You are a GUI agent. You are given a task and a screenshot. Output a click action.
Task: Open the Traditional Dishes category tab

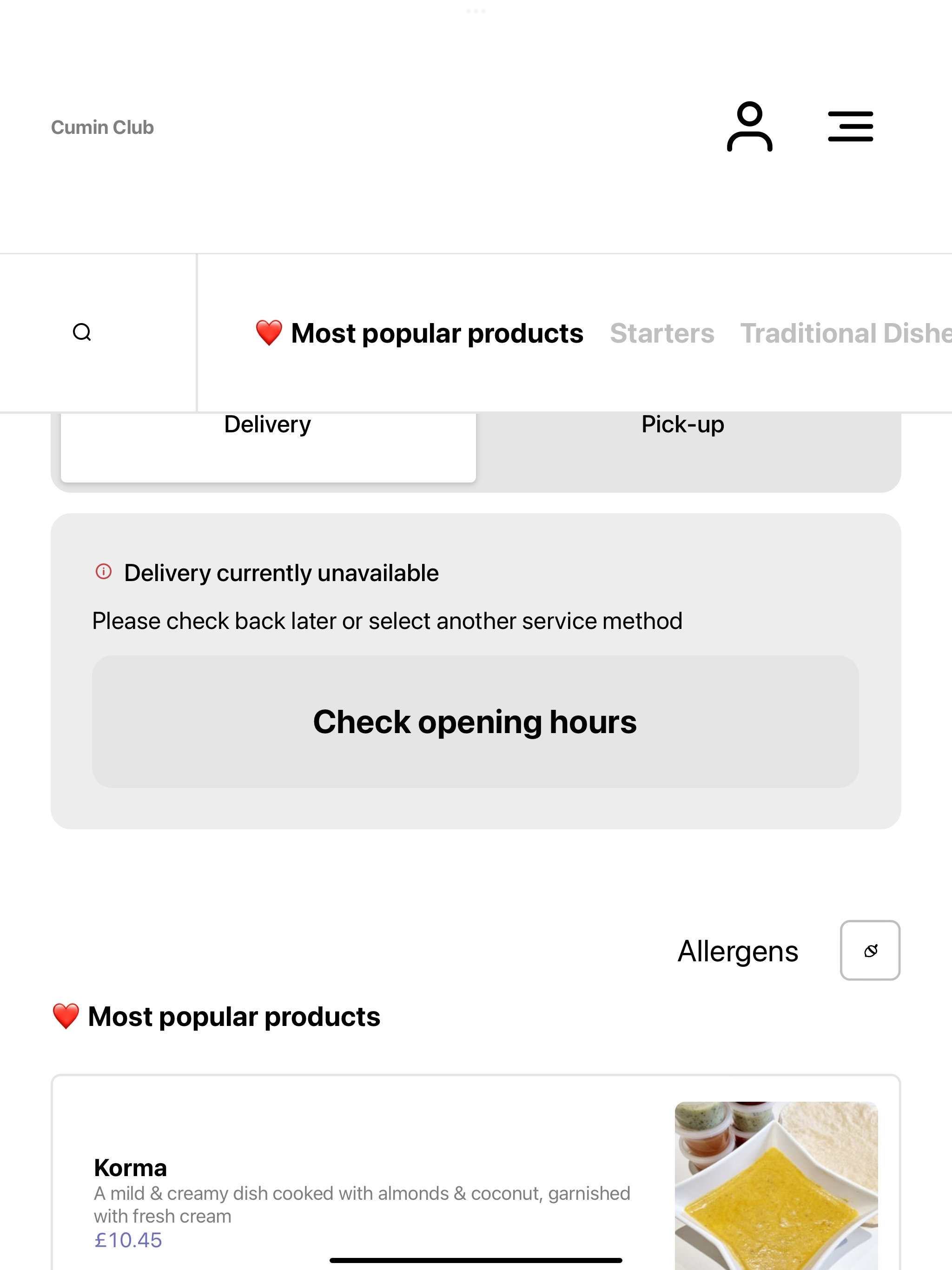[846, 334]
